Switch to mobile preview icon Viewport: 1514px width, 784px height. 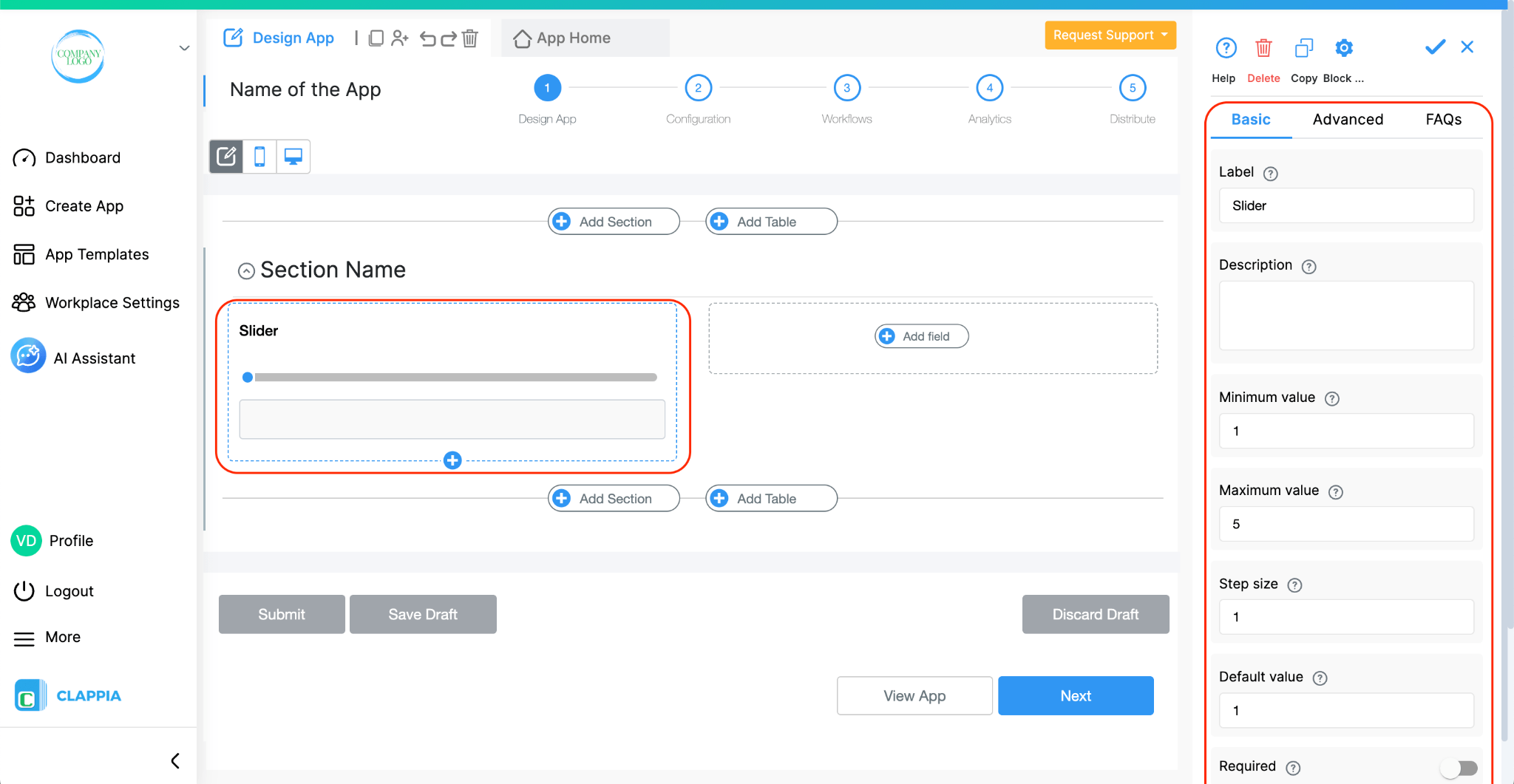coord(259,157)
